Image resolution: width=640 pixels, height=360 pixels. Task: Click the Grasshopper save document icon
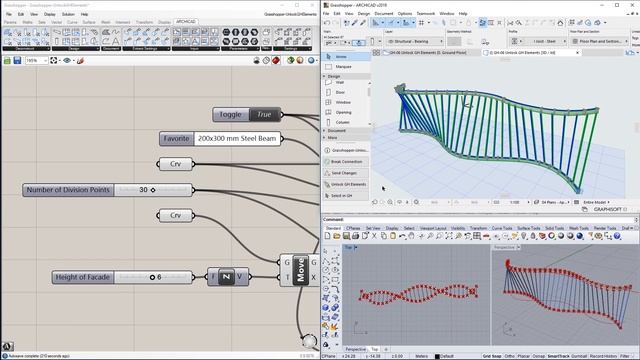point(17,60)
